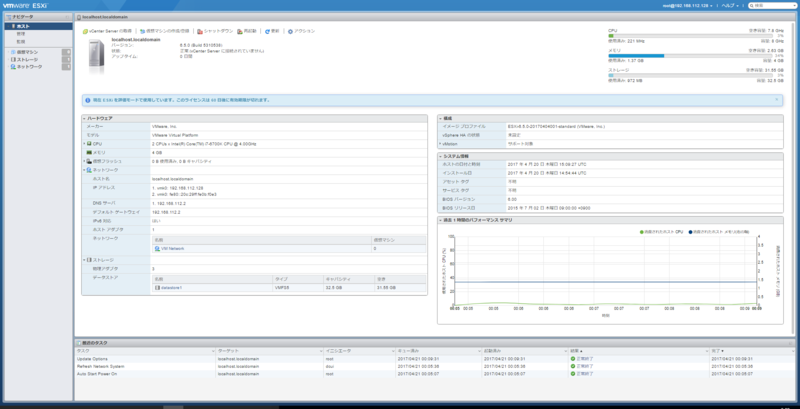Click the memory module icon in Hardware
Image resolution: width=800 pixels, height=409 pixels.
[x=89, y=152]
